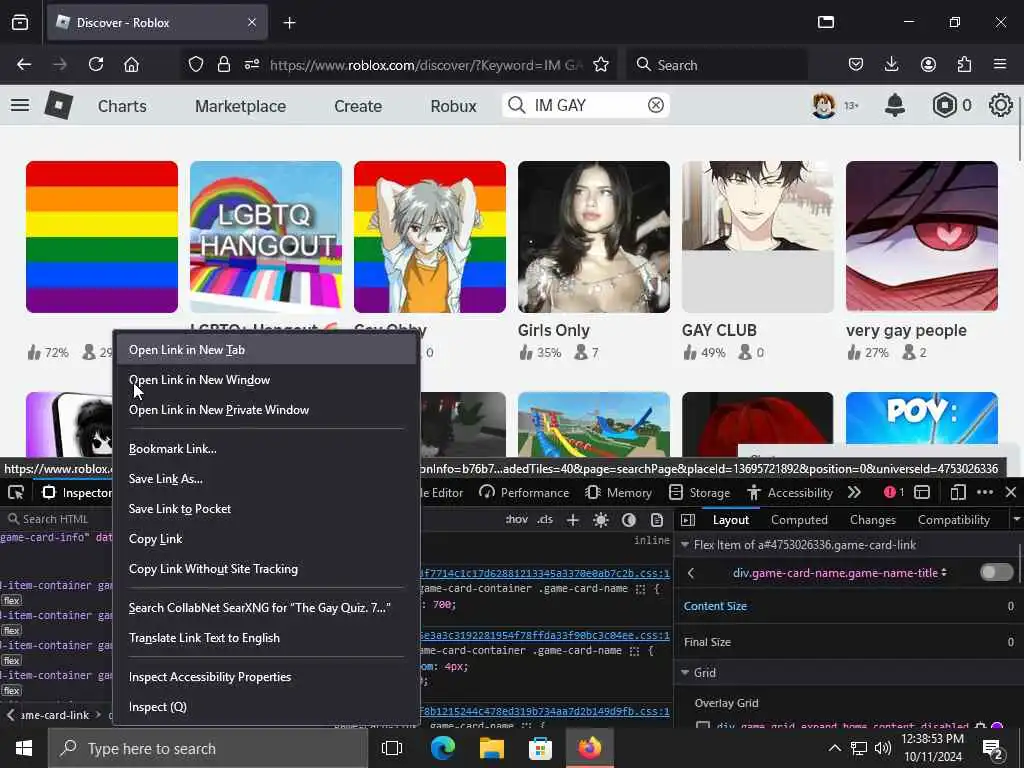The height and width of the screenshot is (768, 1024).
Task: Open the LGBTQ HANGOUT game thumbnail
Action: point(266,237)
